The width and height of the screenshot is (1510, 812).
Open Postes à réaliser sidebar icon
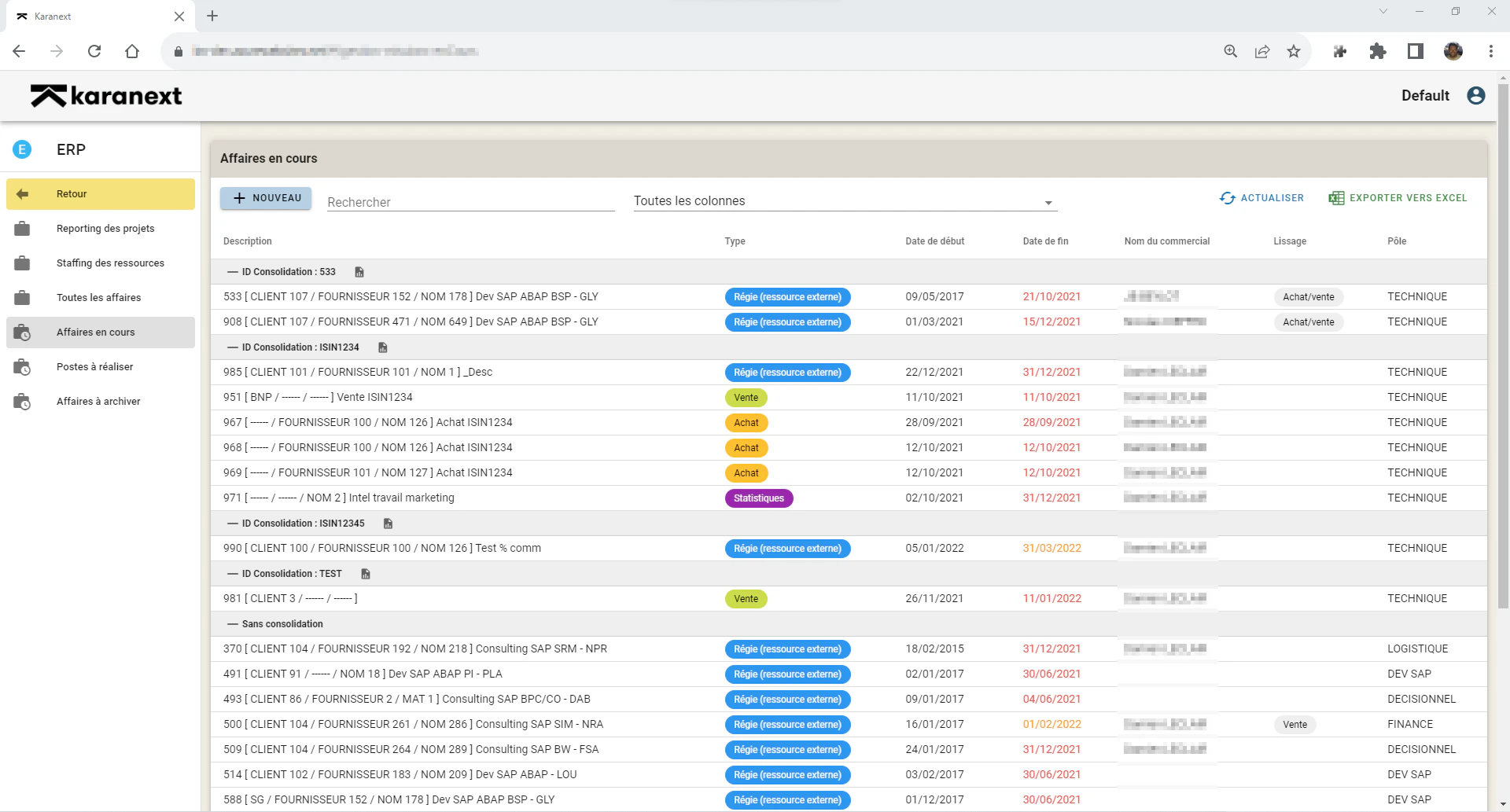(22, 367)
